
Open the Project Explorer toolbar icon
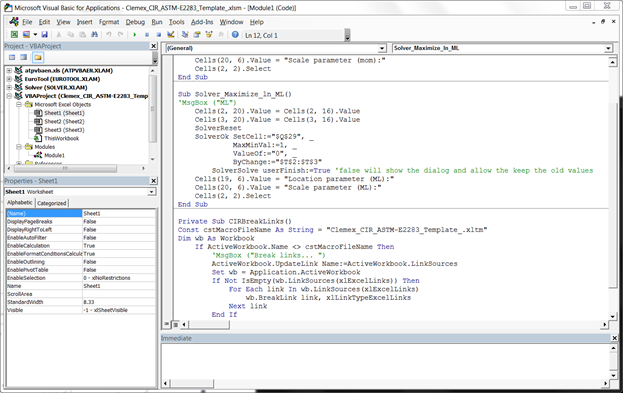(185, 35)
